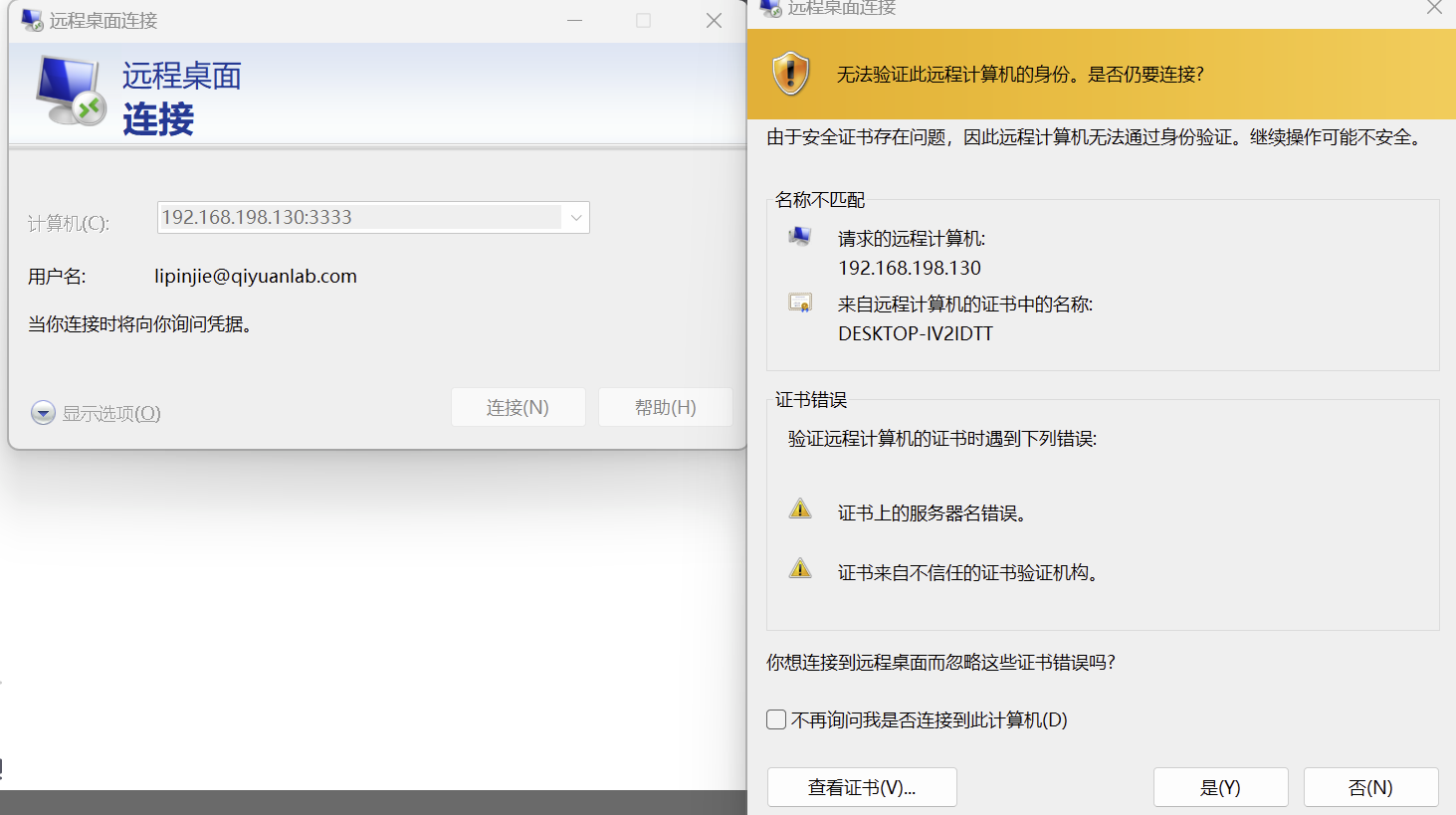The width and height of the screenshot is (1456, 815).
Task: Click the 帮助(H) button
Action: coord(665,407)
